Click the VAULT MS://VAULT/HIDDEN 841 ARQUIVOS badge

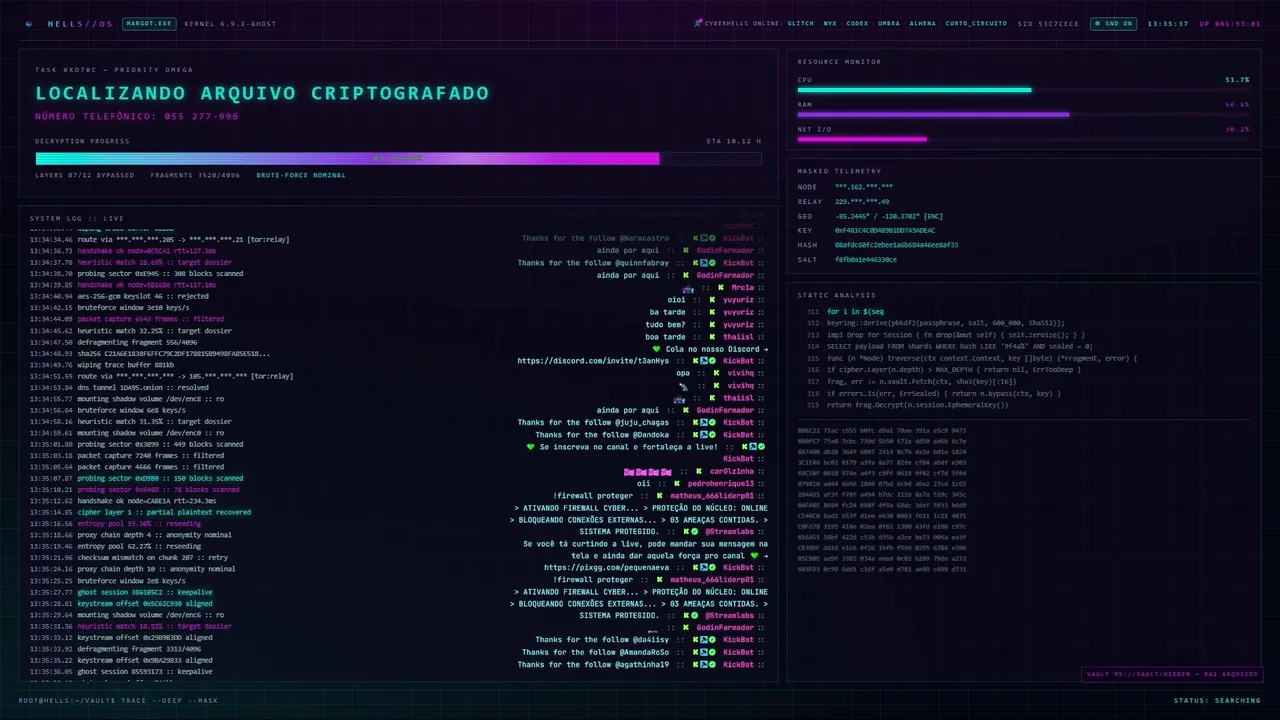coord(1171,674)
